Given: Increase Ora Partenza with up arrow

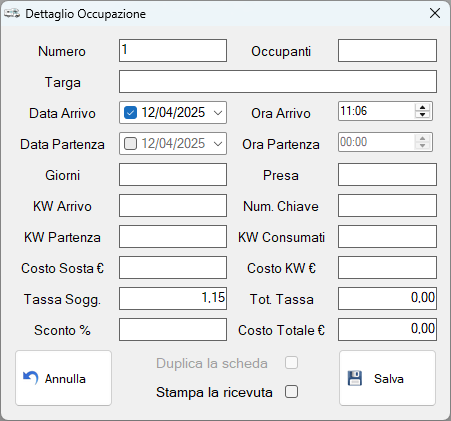Looking at the screenshot, I should [423, 139].
